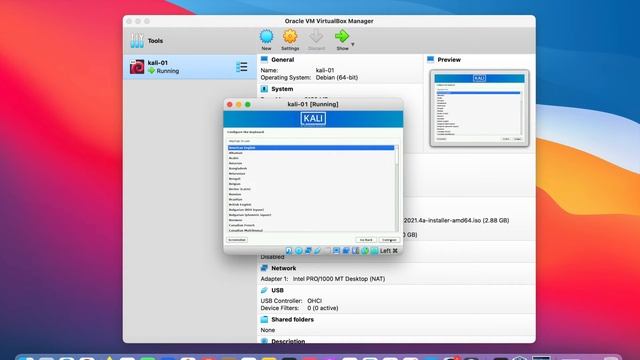Viewport: 640px width, 360px height.
Task: Click the USB plug status bar icon
Action: [x=318, y=251]
